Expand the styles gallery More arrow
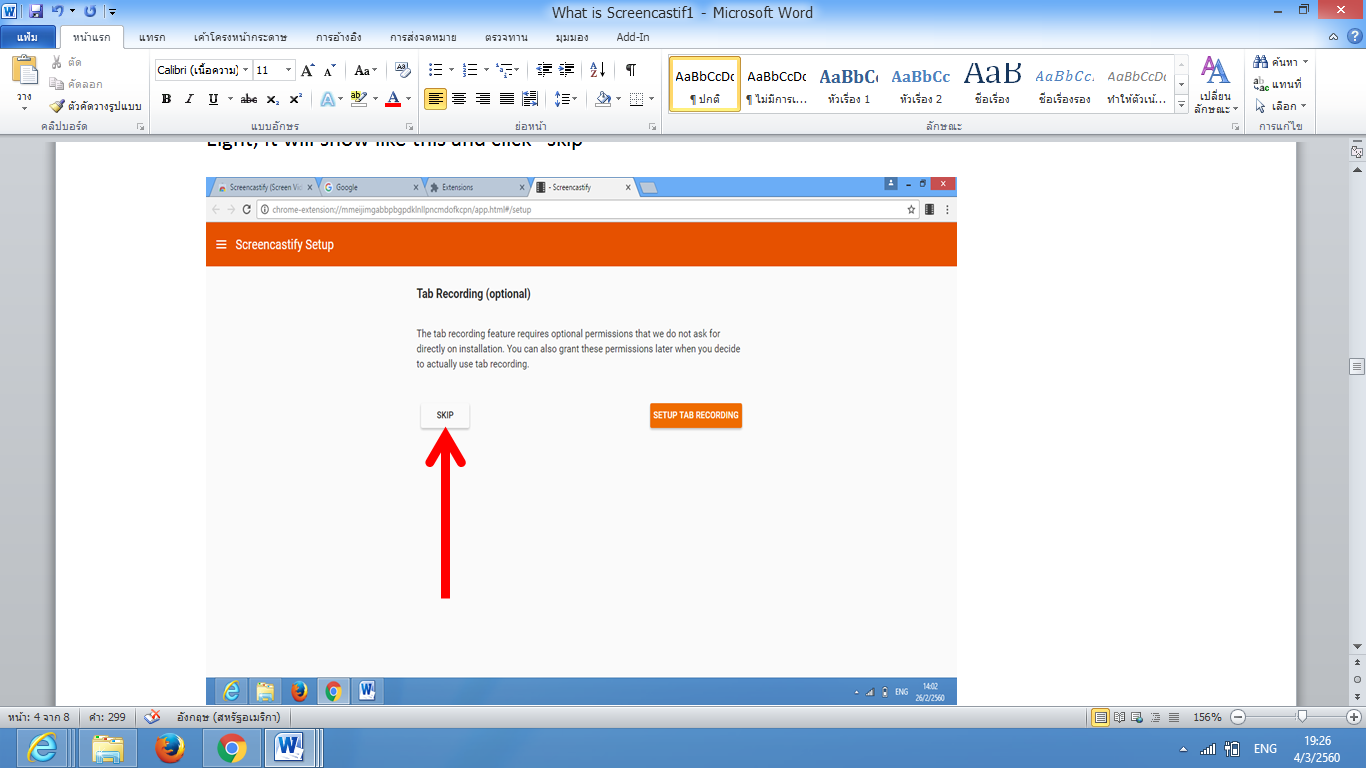1366x768 pixels. click(x=1181, y=105)
